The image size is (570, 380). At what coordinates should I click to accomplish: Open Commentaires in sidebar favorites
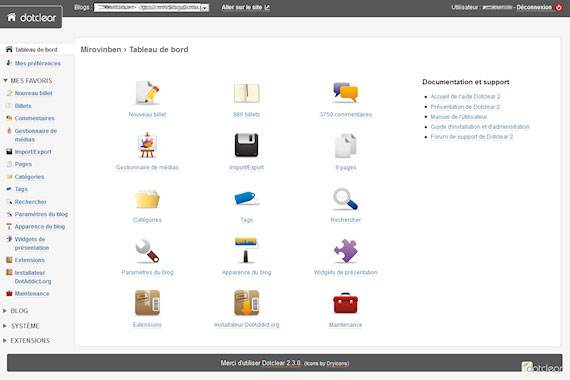pyautogui.click(x=35, y=118)
